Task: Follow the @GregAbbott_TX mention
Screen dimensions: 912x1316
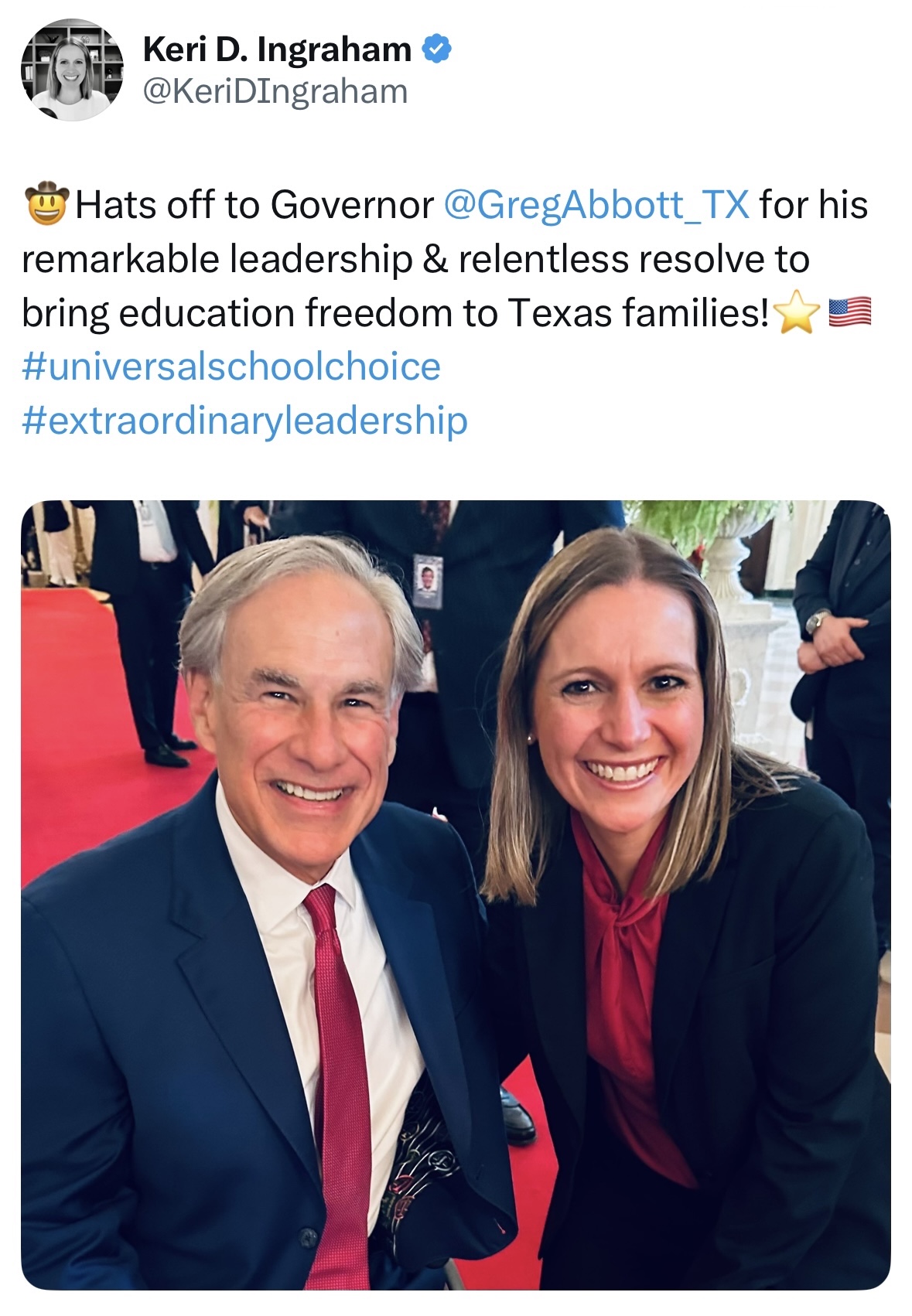Action: coord(596,205)
